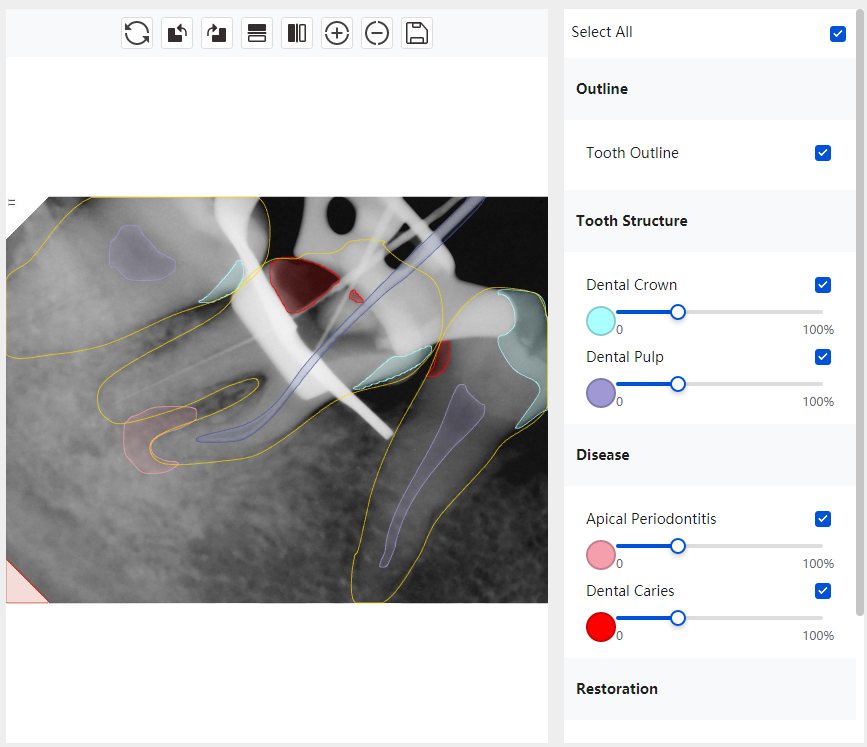Viewport: 867px width, 747px height.
Task: Toggle Apical Periodontitis checkbox off
Action: pyautogui.click(x=823, y=519)
